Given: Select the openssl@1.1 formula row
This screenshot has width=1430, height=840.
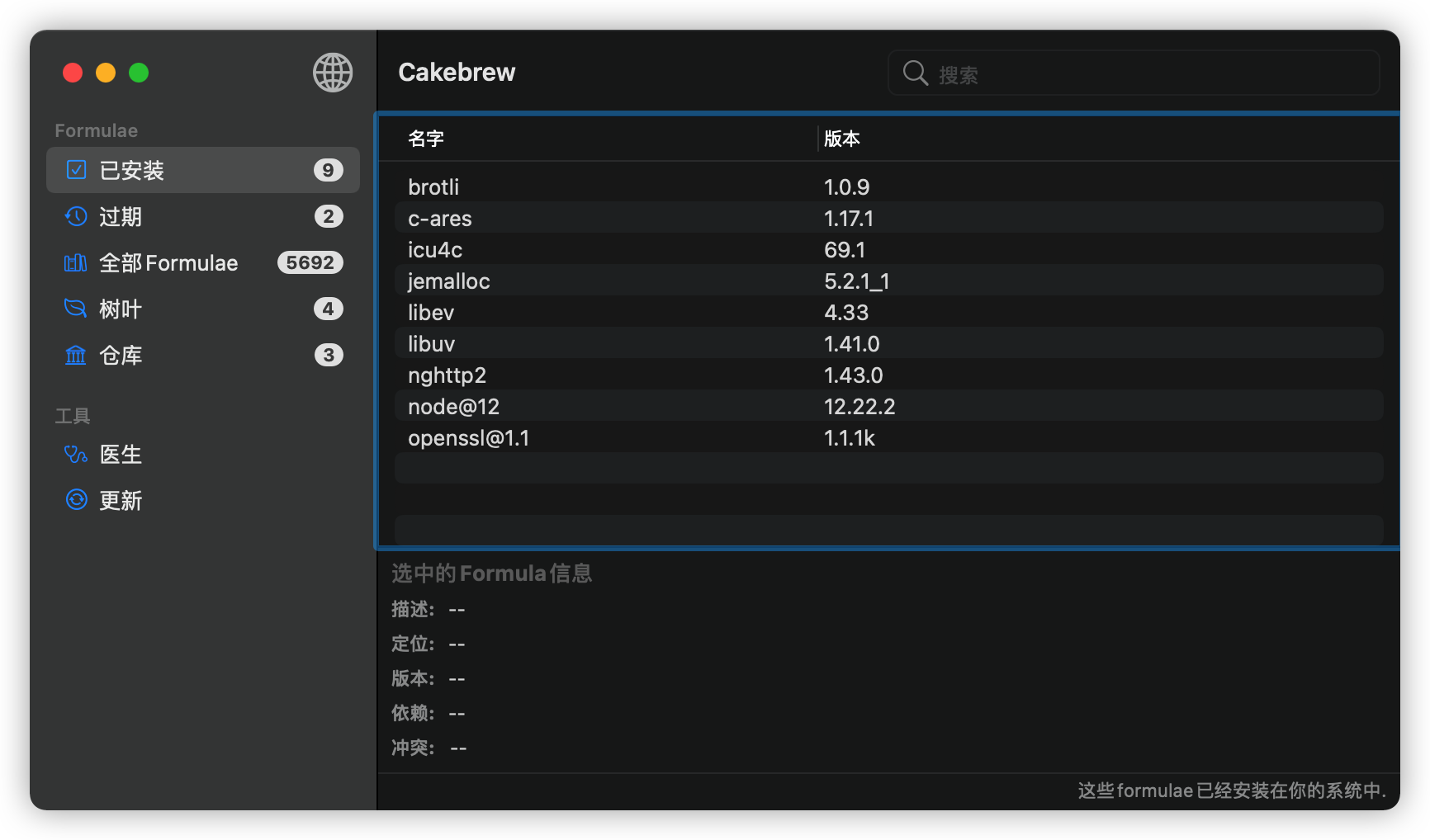Looking at the screenshot, I should pyautogui.click(x=889, y=438).
